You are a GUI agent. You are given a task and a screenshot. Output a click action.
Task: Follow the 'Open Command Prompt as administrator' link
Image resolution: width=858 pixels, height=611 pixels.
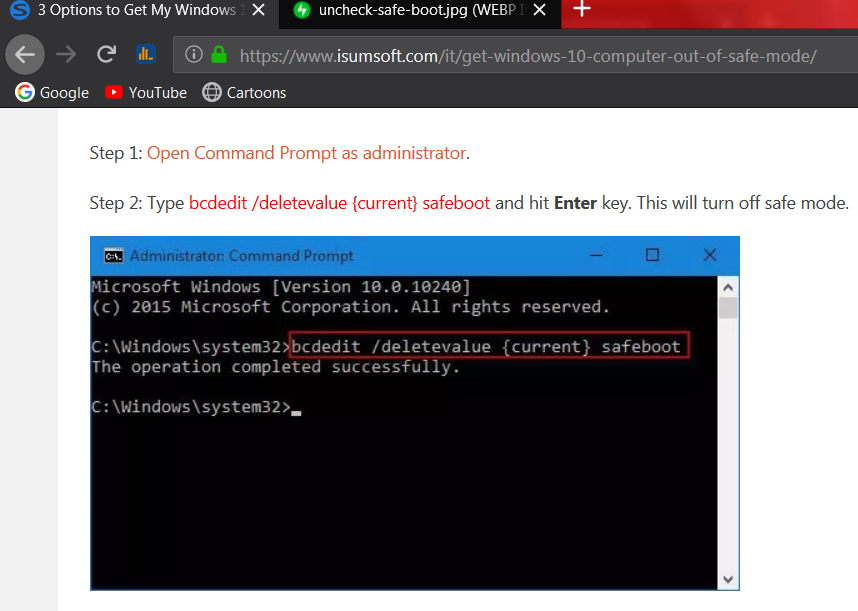tap(306, 153)
